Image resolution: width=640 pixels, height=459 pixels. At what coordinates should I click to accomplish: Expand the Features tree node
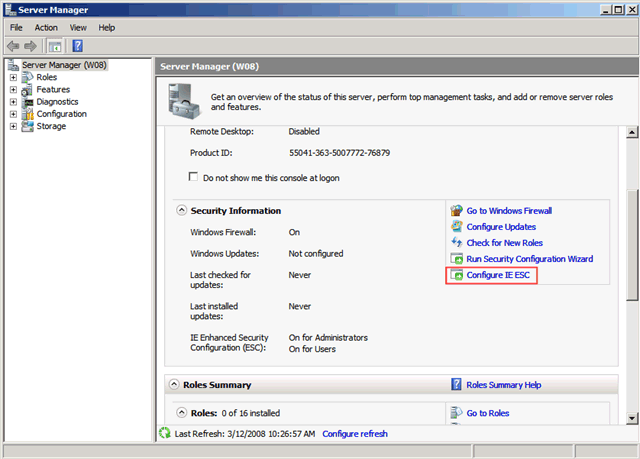point(13,89)
